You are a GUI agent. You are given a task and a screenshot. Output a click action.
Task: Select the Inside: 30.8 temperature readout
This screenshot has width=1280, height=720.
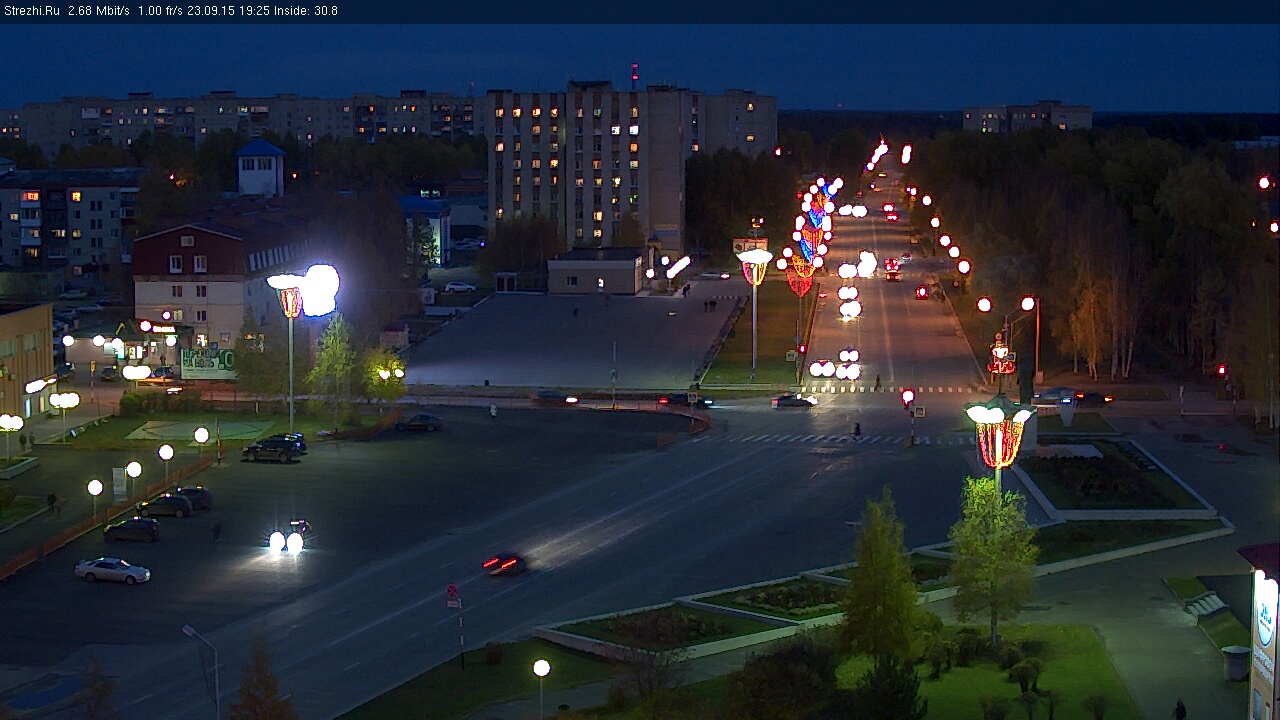[307, 11]
